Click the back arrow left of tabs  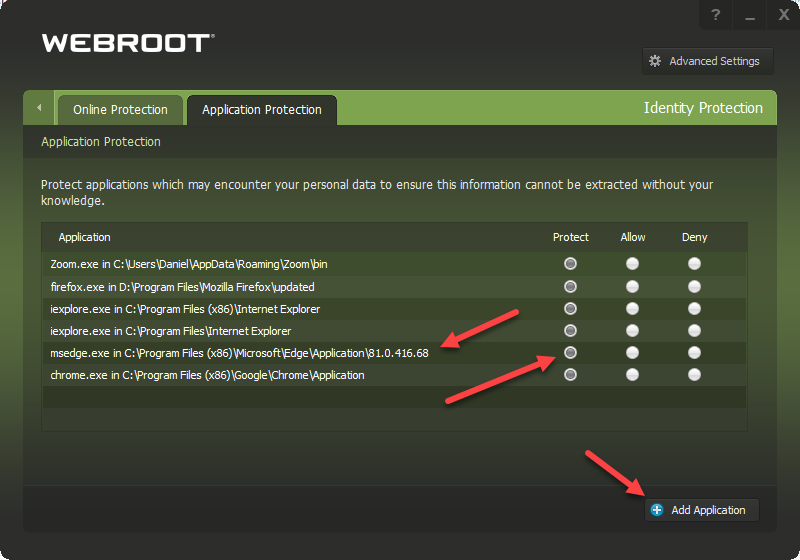coord(39,108)
